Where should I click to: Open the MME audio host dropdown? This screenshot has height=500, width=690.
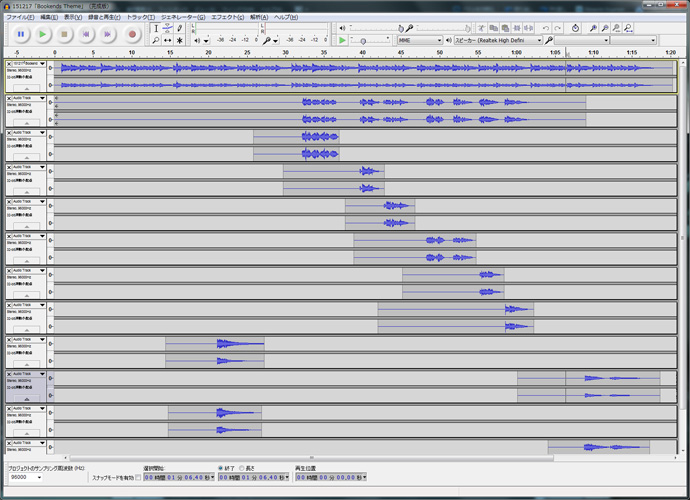(420, 40)
